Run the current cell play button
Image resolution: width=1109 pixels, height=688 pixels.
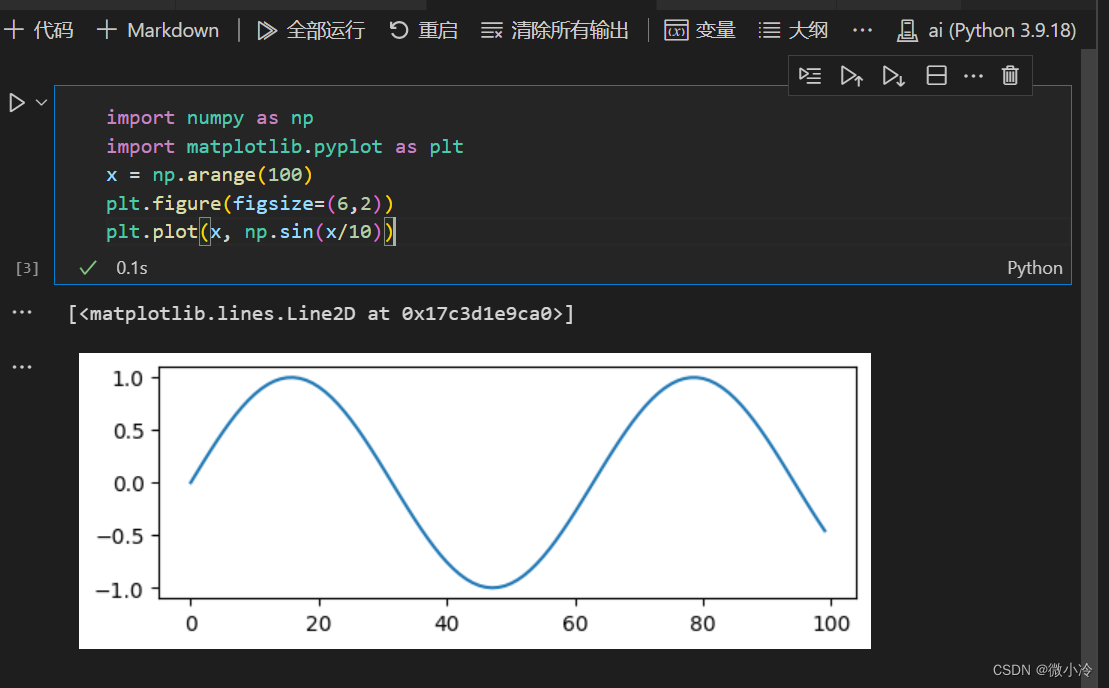click(17, 103)
